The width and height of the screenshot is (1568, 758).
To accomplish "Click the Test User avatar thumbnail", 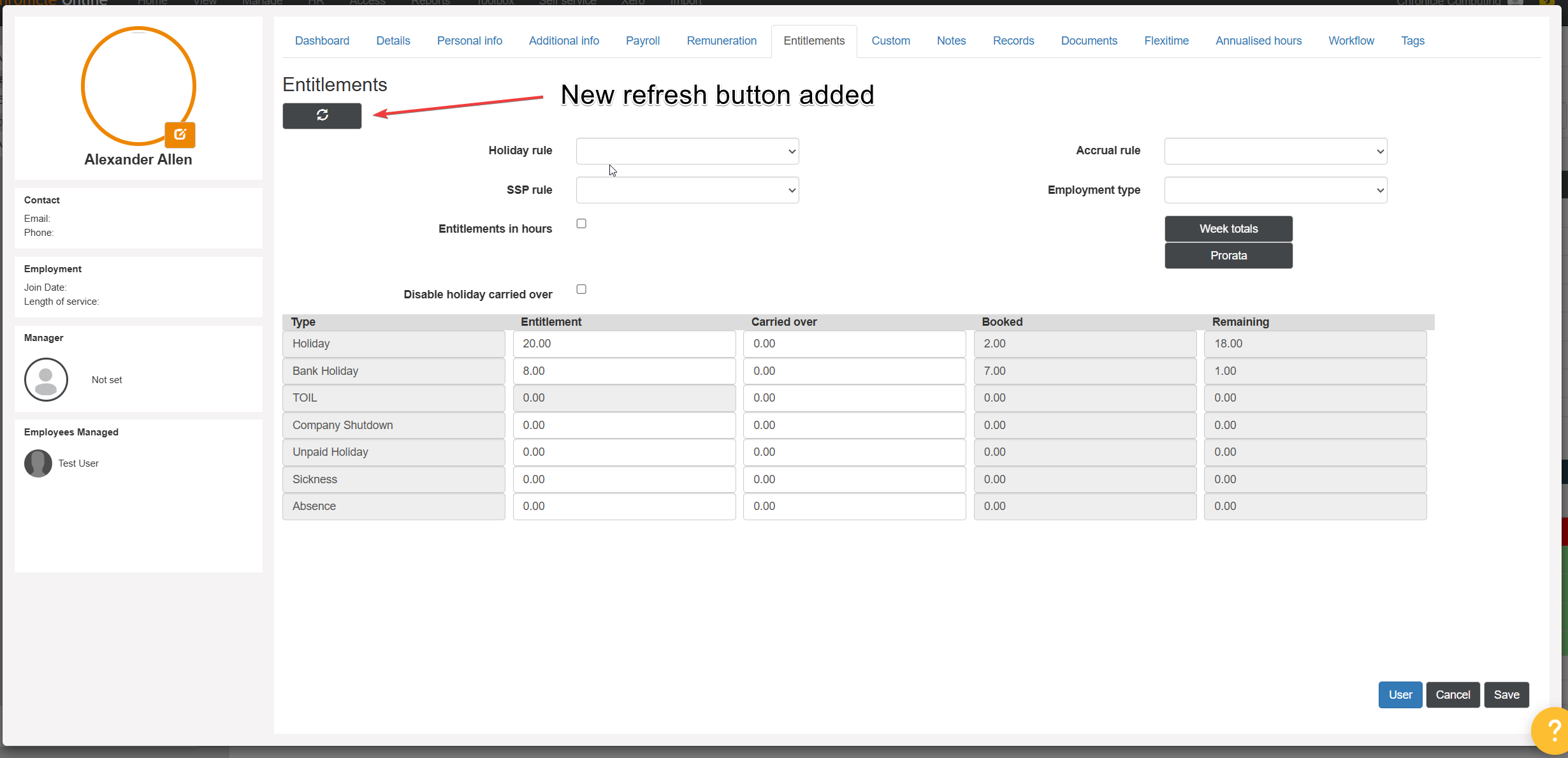I will tap(38, 463).
